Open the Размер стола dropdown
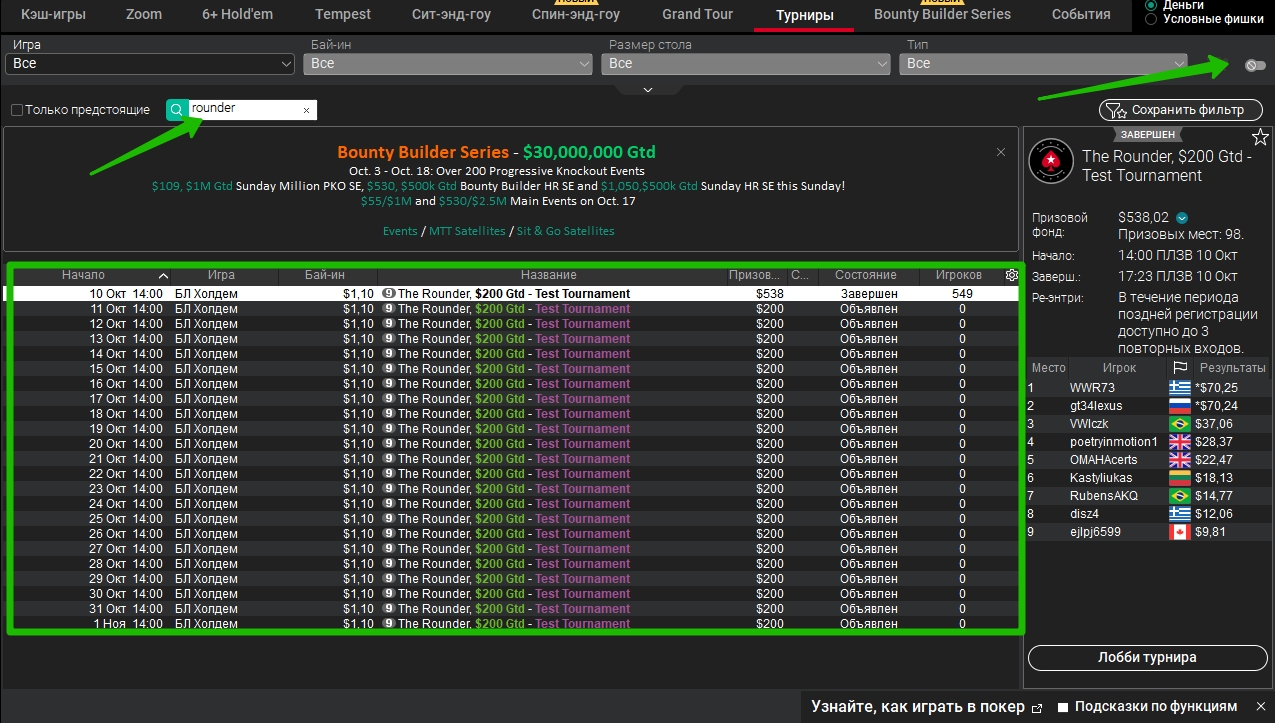 [746, 63]
